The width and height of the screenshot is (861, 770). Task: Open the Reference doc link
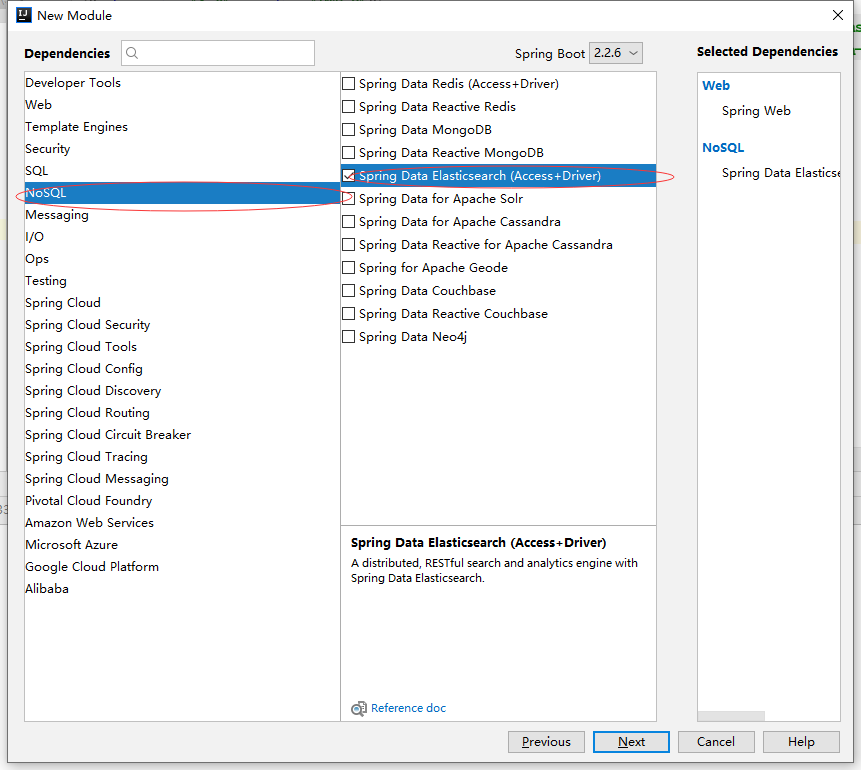tap(408, 708)
